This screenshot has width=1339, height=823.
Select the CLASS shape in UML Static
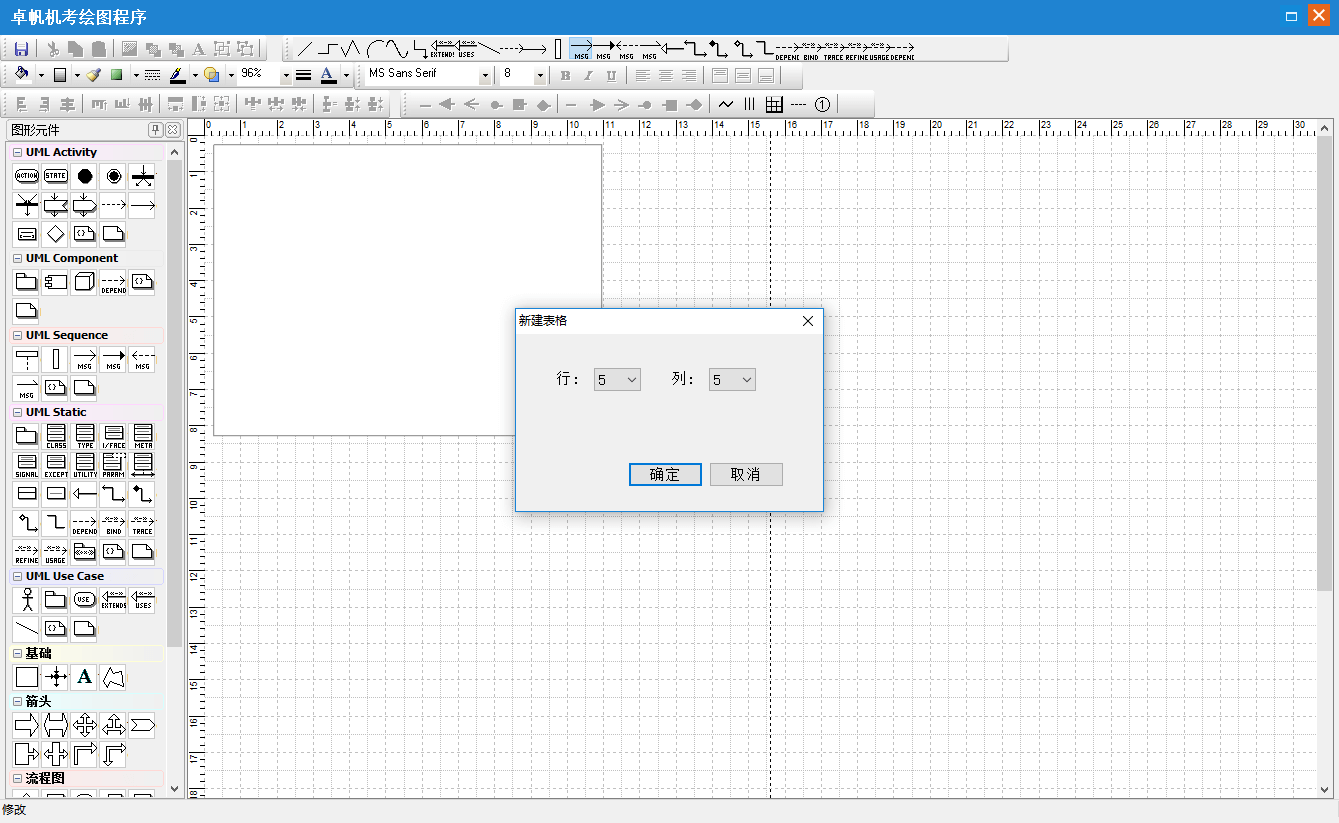(x=56, y=436)
